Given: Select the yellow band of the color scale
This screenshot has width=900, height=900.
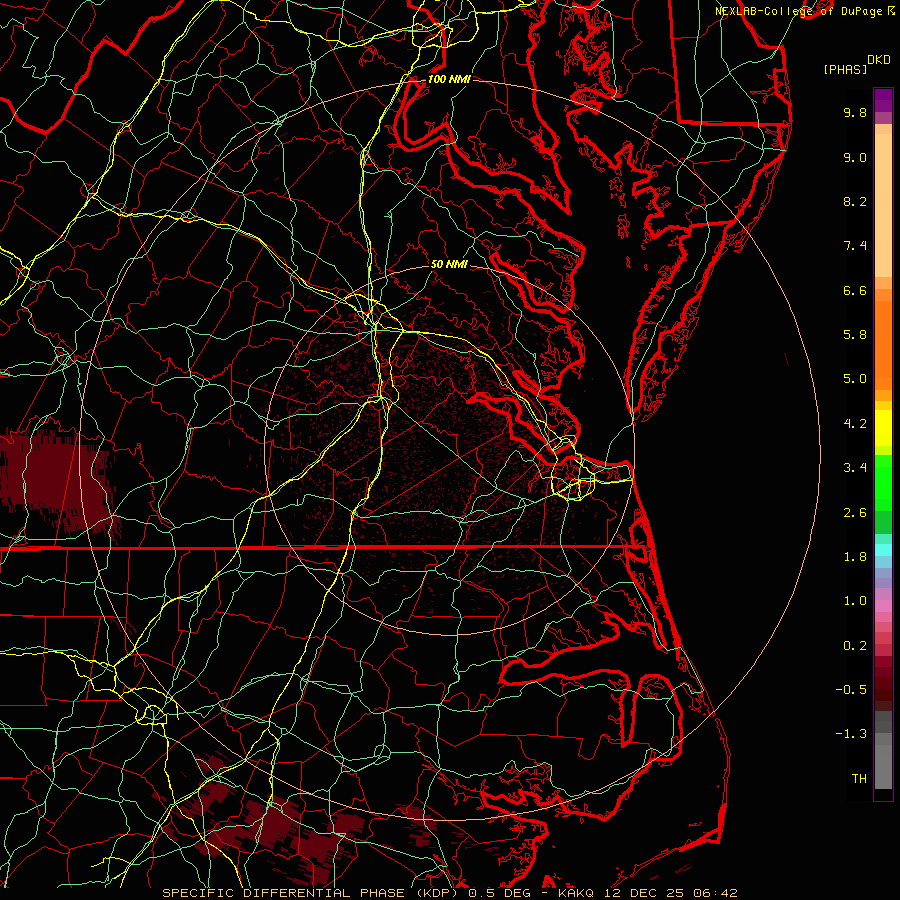Looking at the screenshot, I should [883, 428].
